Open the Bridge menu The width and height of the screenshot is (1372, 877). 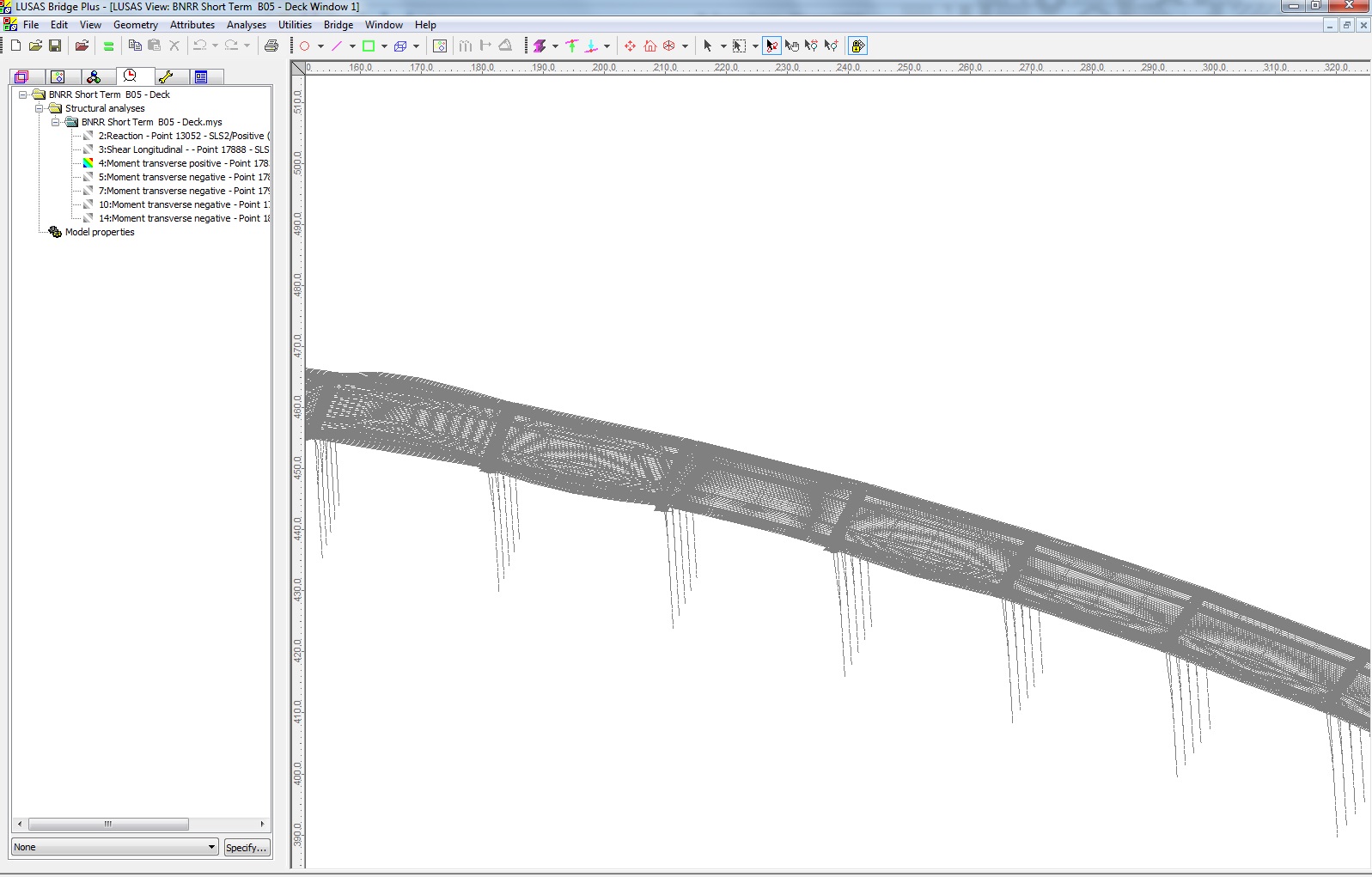point(338,25)
